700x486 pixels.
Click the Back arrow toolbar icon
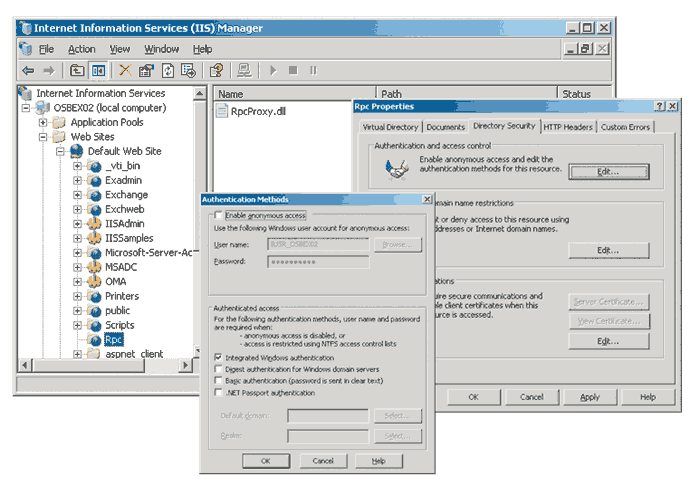coord(28,70)
